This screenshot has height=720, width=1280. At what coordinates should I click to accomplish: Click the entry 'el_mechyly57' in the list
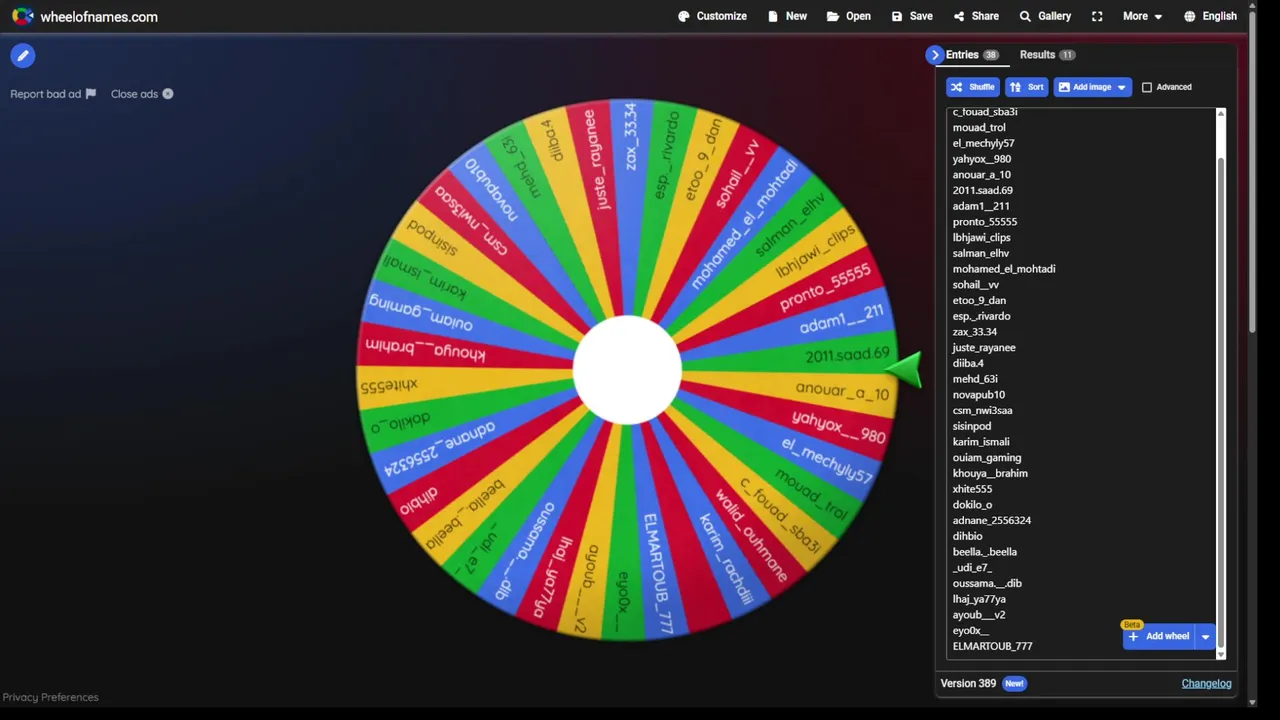(x=983, y=144)
